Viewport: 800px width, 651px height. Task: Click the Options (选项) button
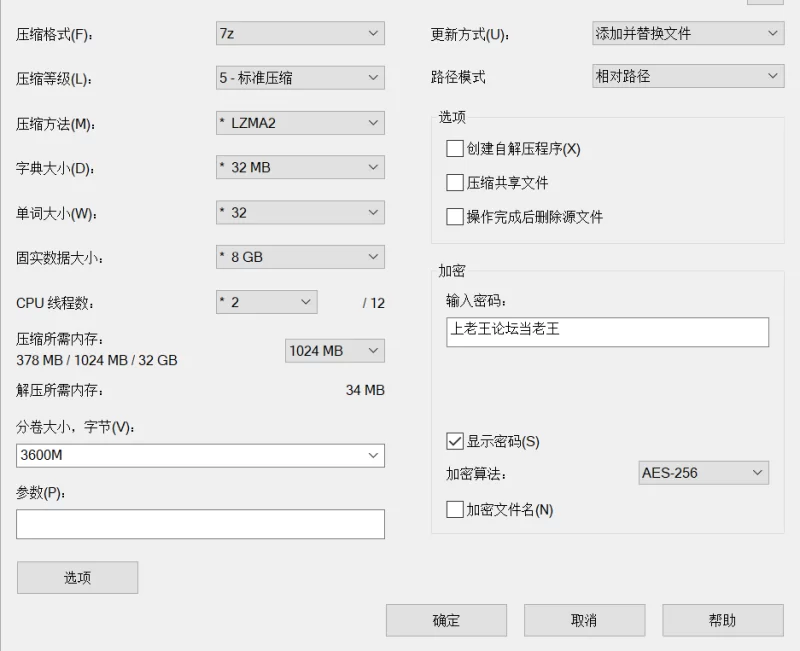[78, 577]
